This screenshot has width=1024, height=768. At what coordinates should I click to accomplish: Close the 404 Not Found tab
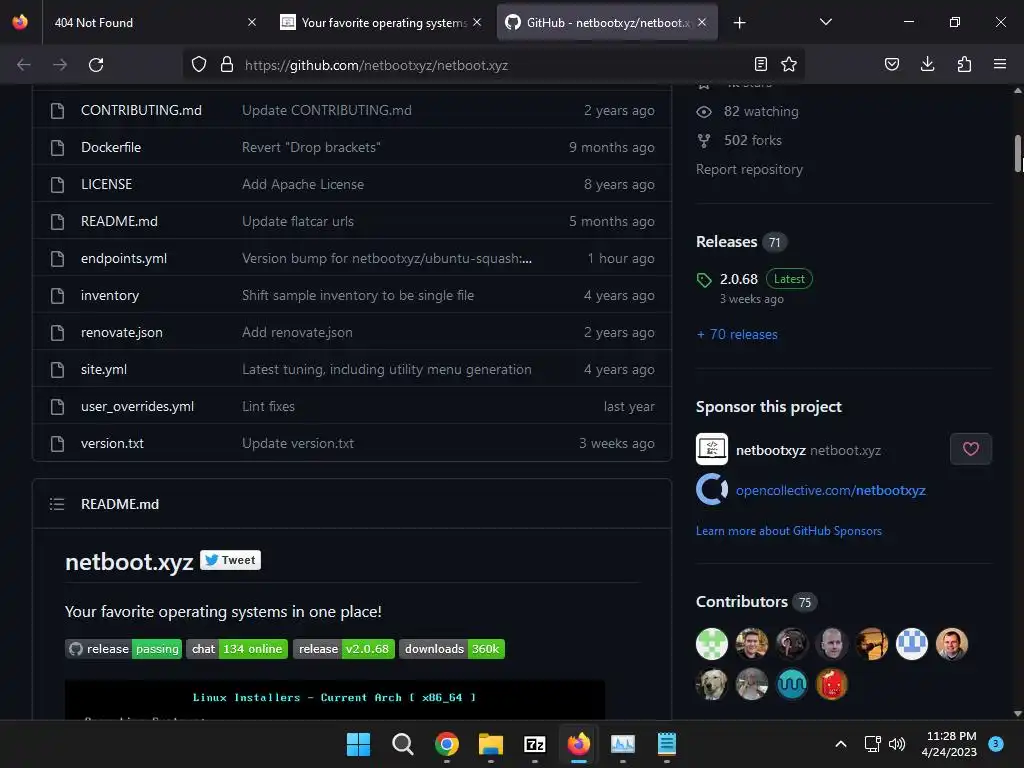252,22
